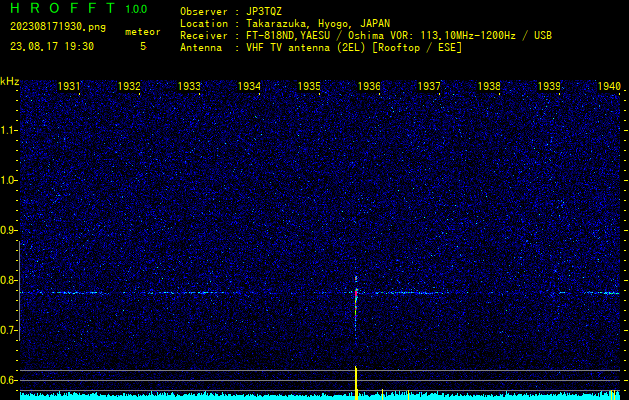Select the 0.9 frequency axis label
Image resolution: width=629 pixels, height=400 pixels.
click(x=9, y=230)
